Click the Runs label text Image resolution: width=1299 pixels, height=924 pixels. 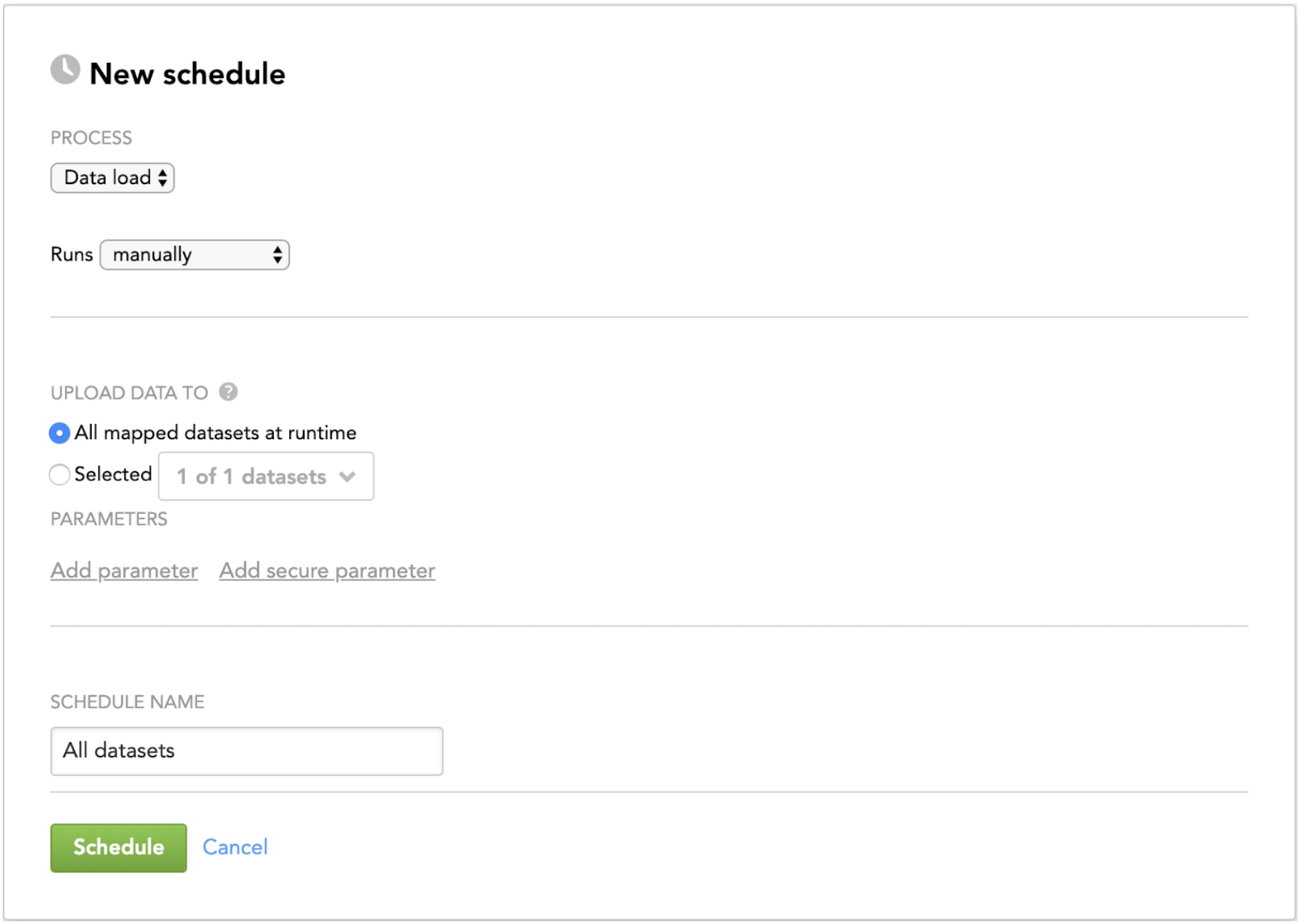click(71, 255)
